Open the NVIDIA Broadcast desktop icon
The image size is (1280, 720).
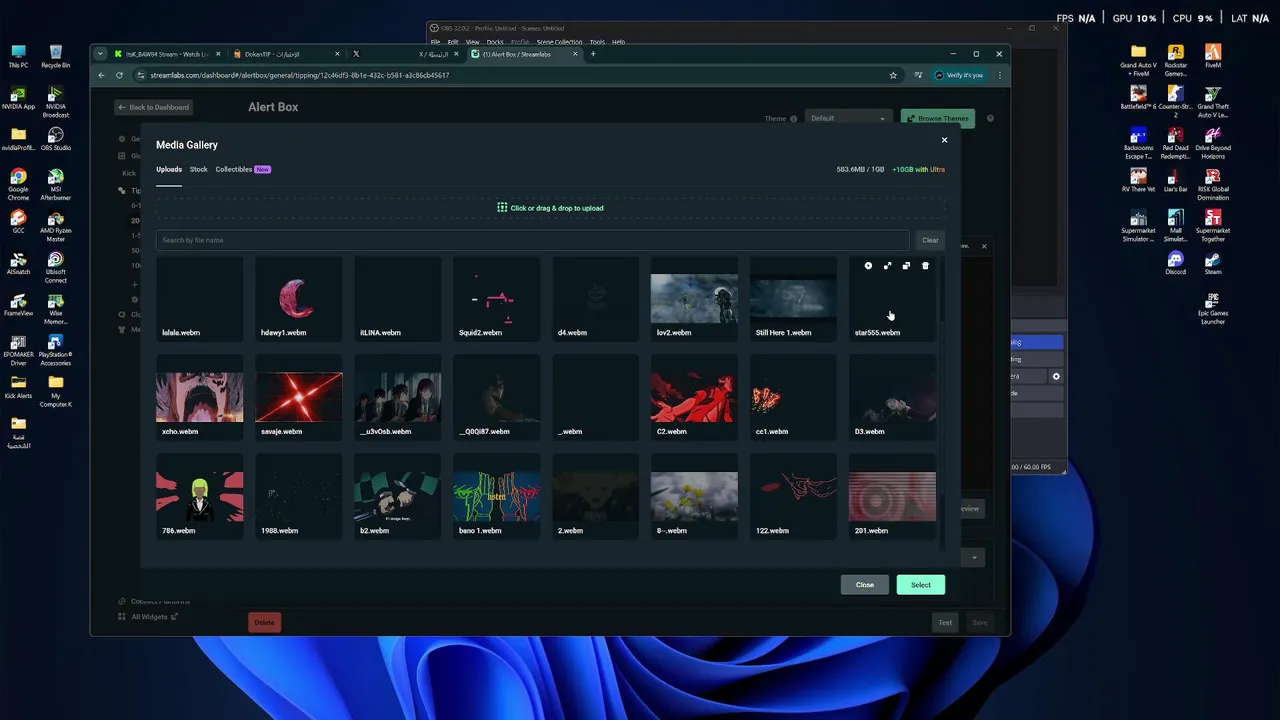pyautogui.click(x=56, y=102)
